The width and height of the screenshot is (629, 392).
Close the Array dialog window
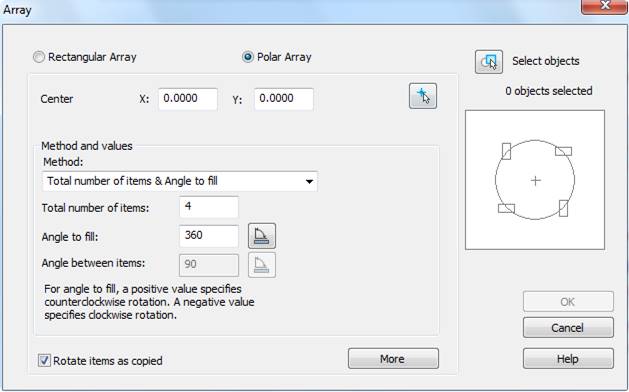click(x=604, y=6)
